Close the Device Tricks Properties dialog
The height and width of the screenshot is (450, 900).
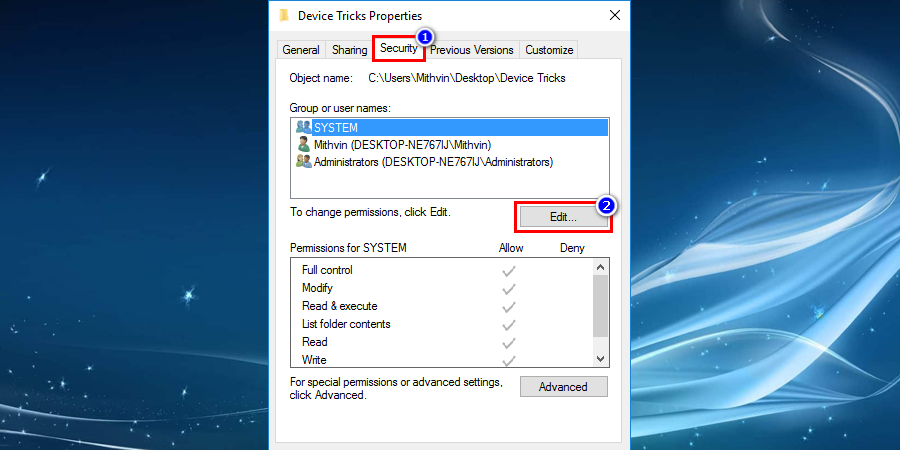615,15
